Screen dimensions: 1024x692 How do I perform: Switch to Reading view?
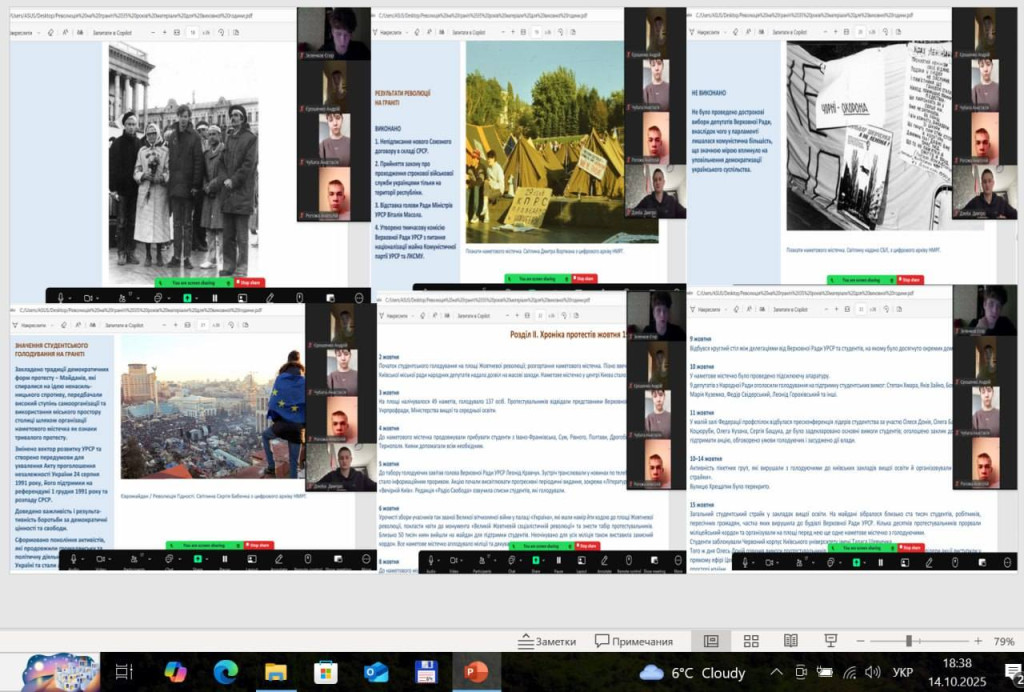click(790, 641)
